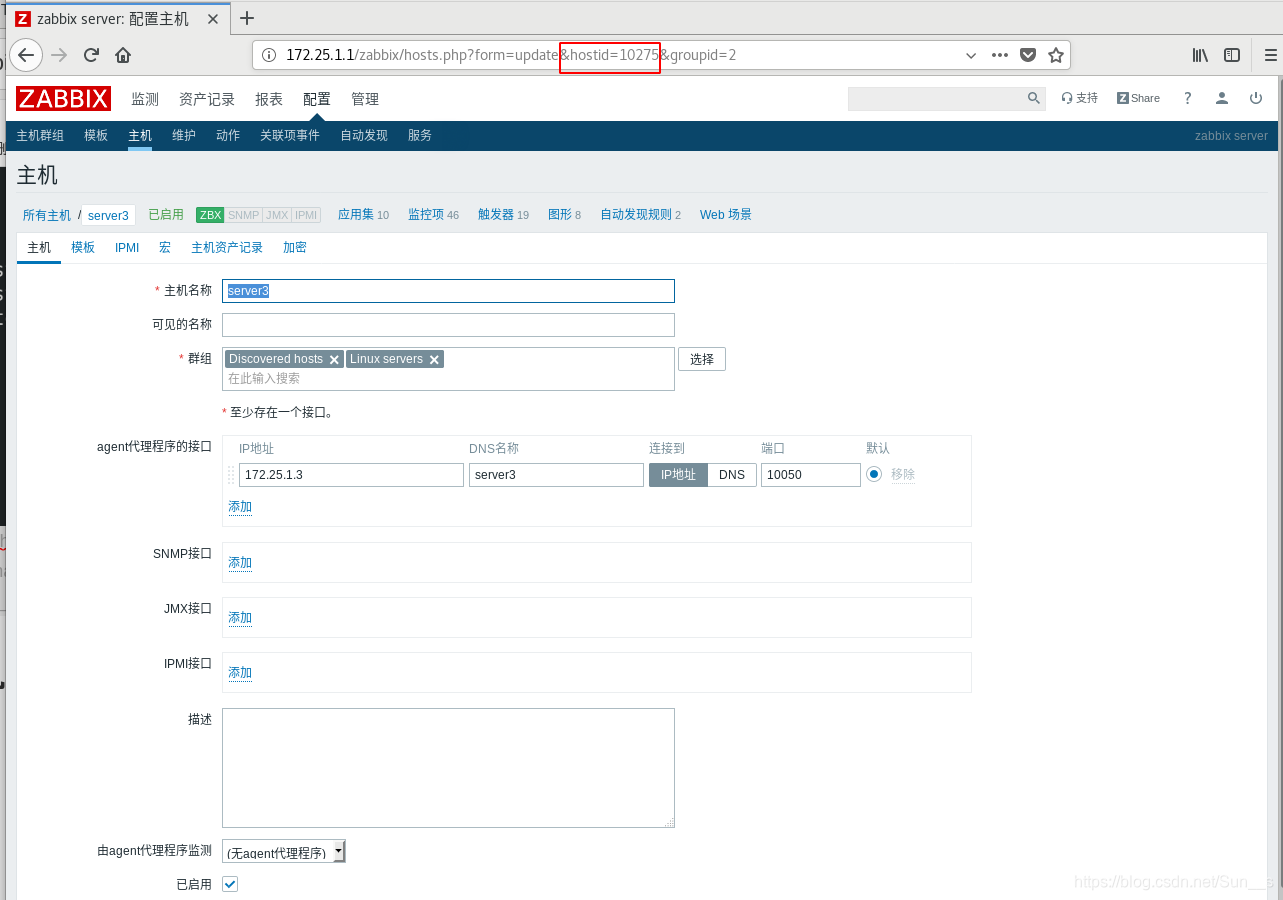Choose DNS as connect-to option

point(732,475)
